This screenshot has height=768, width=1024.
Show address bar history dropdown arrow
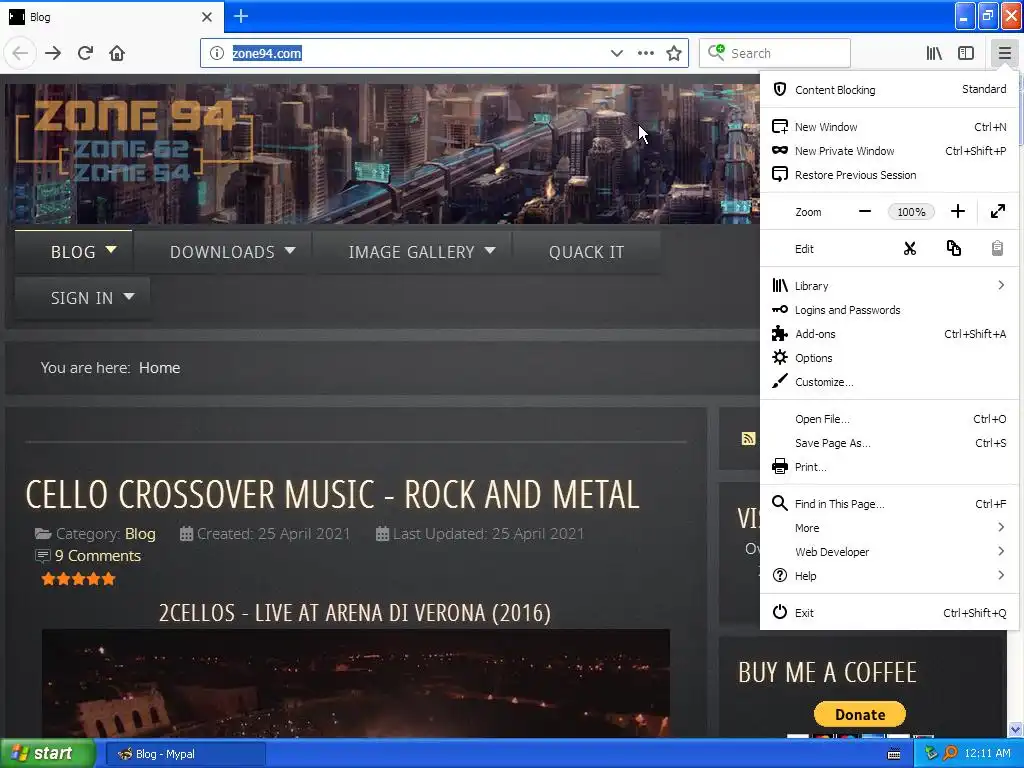(616, 53)
